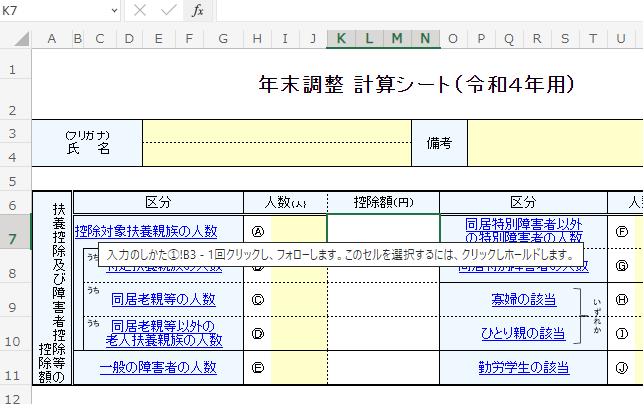Open the 寡婦の該当 link
Image resolution: width=643 pixels, height=404 pixels.
tap(524, 299)
